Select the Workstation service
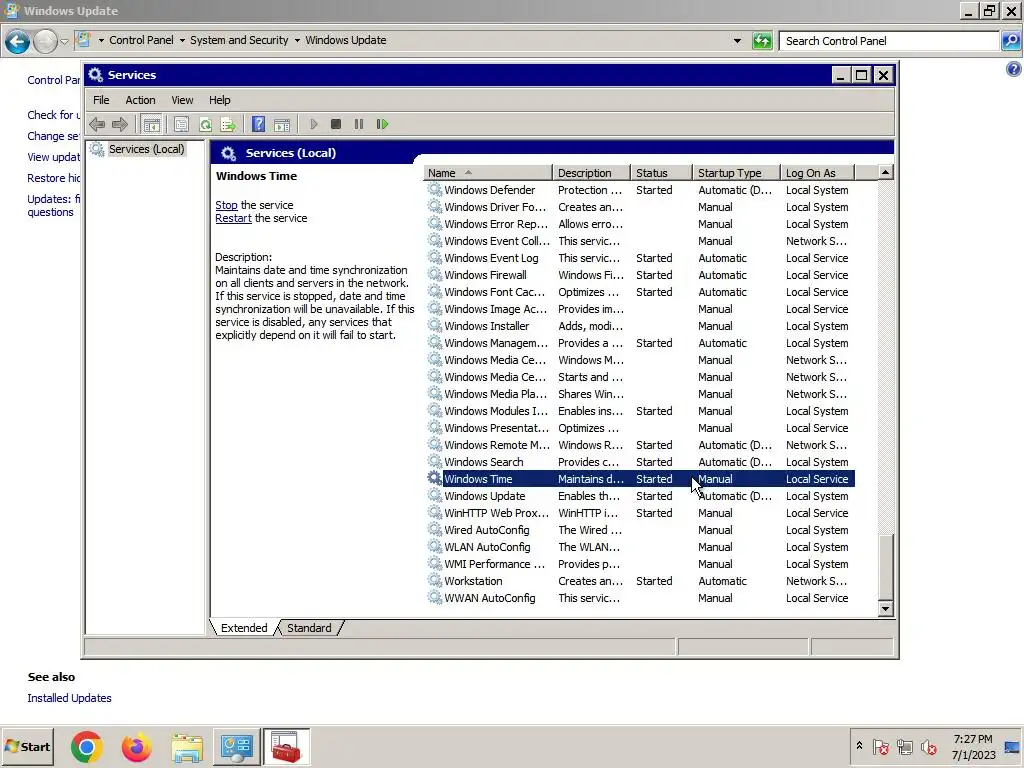 pyautogui.click(x=639, y=581)
